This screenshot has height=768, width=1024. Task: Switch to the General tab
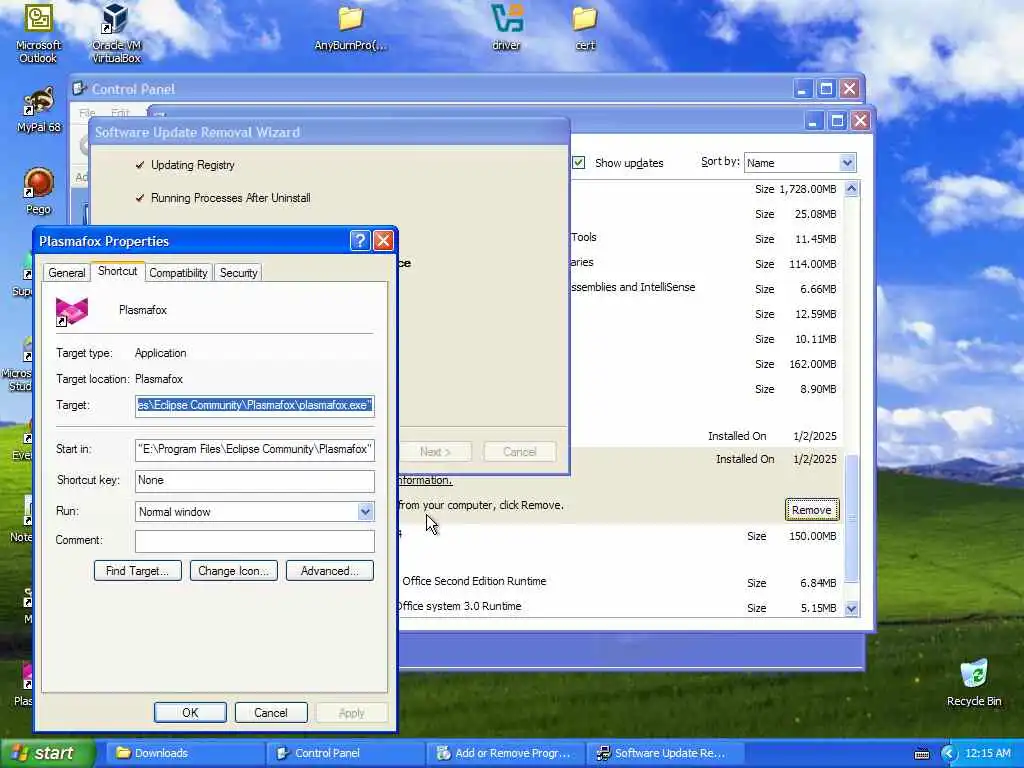point(67,273)
